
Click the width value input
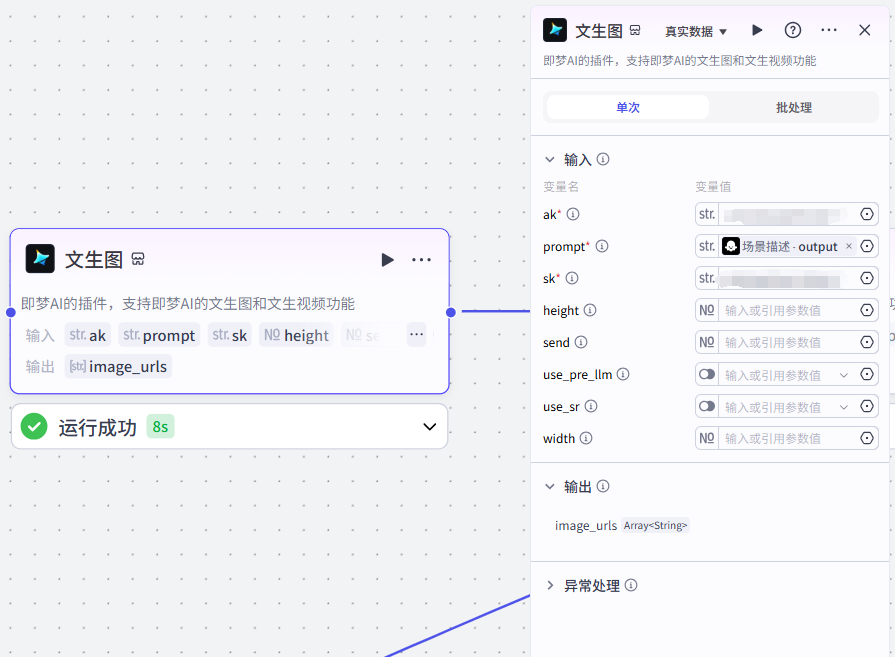788,438
